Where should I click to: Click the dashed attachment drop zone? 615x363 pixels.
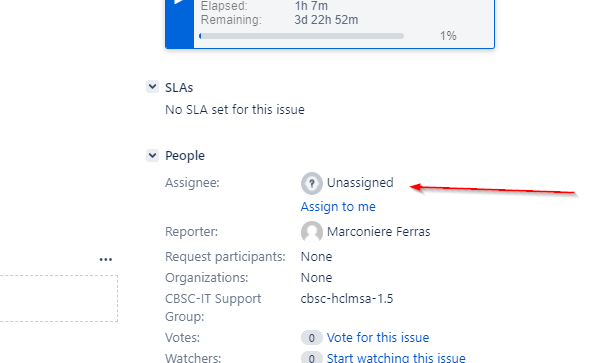59,298
